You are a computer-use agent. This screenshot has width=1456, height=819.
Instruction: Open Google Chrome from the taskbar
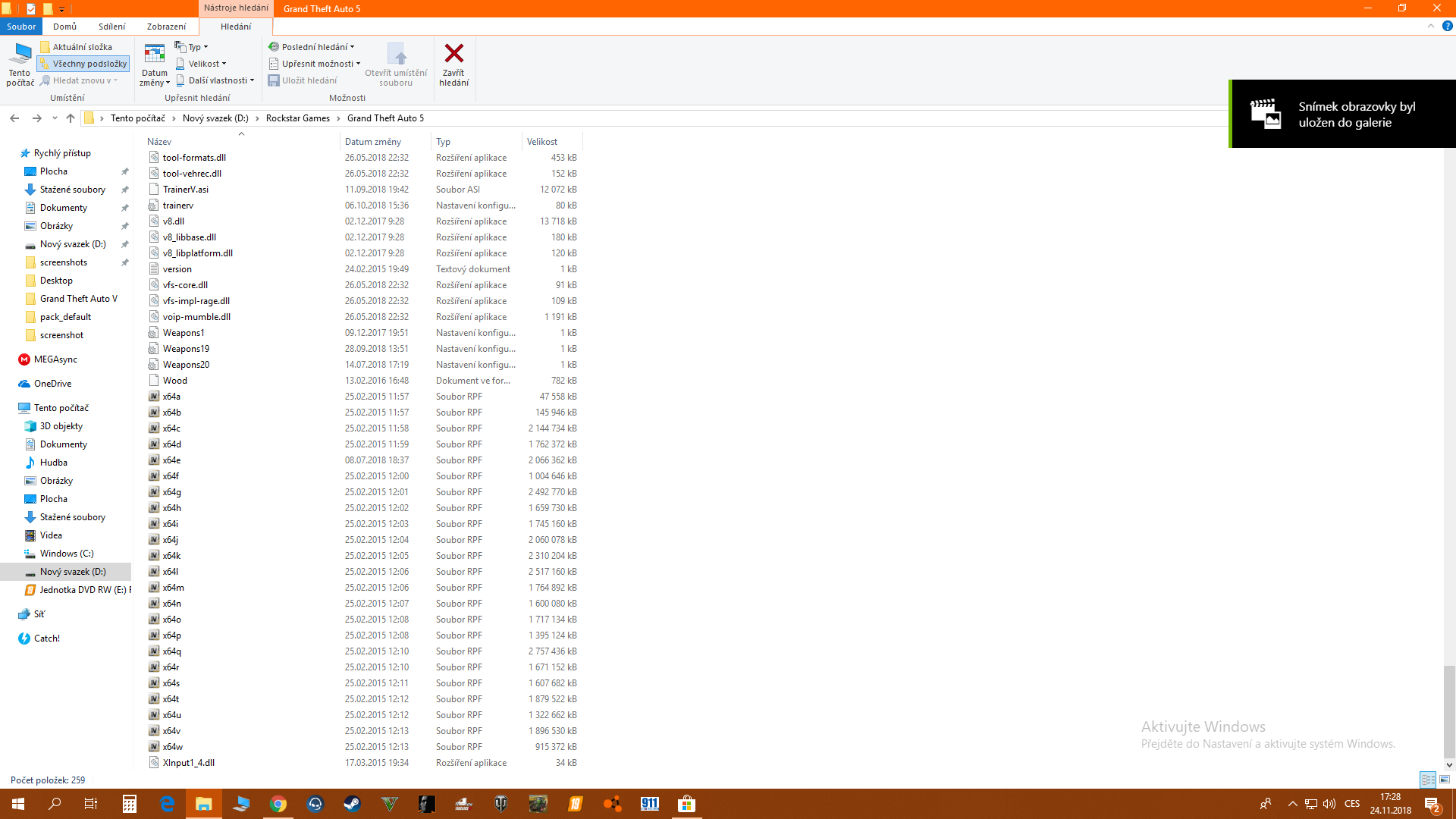278,804
